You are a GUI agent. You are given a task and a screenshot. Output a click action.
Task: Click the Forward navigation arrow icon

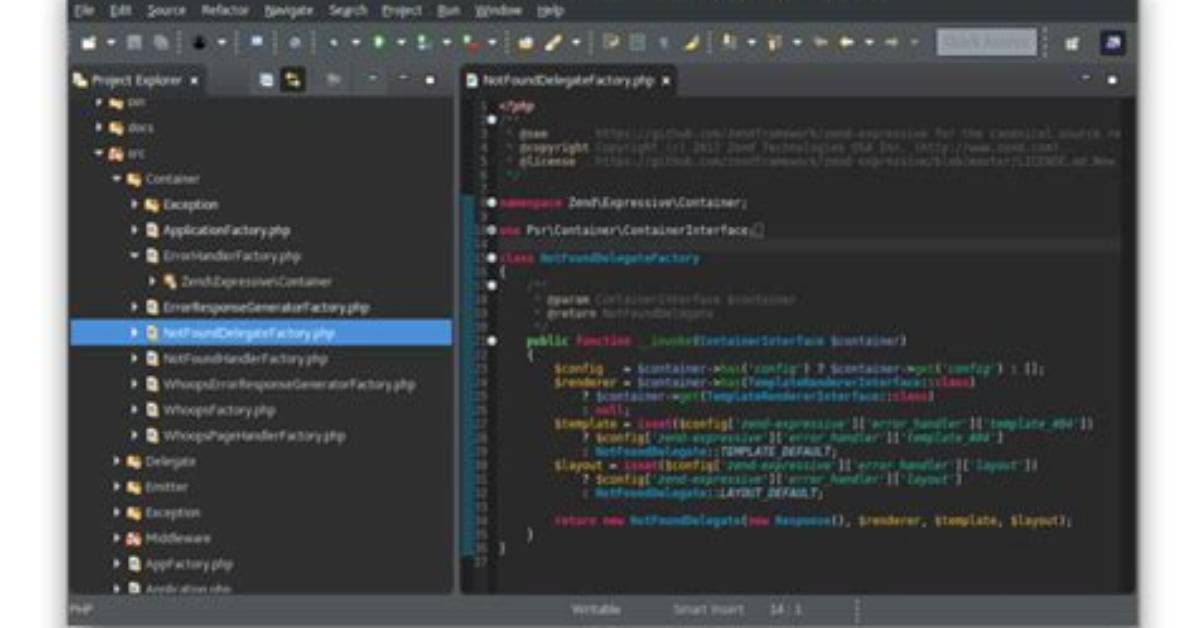tap(891, 43)
